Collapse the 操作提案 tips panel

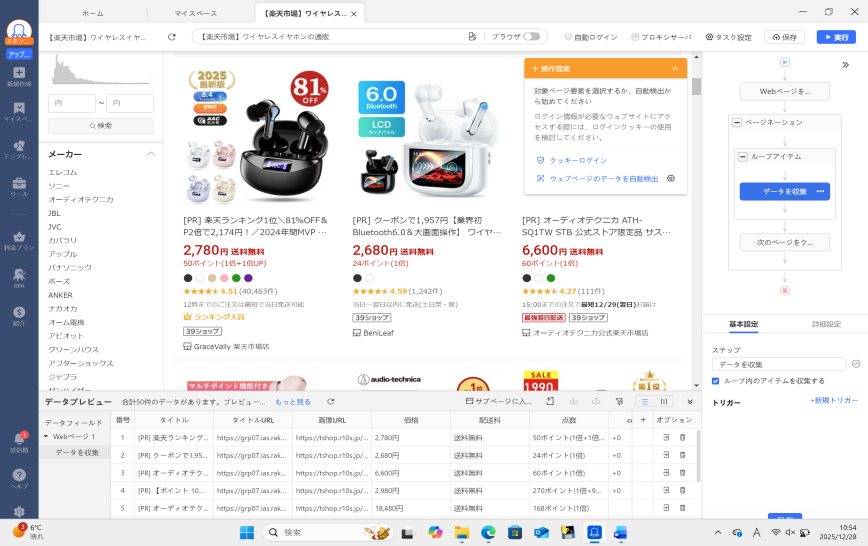coord(675,68)
